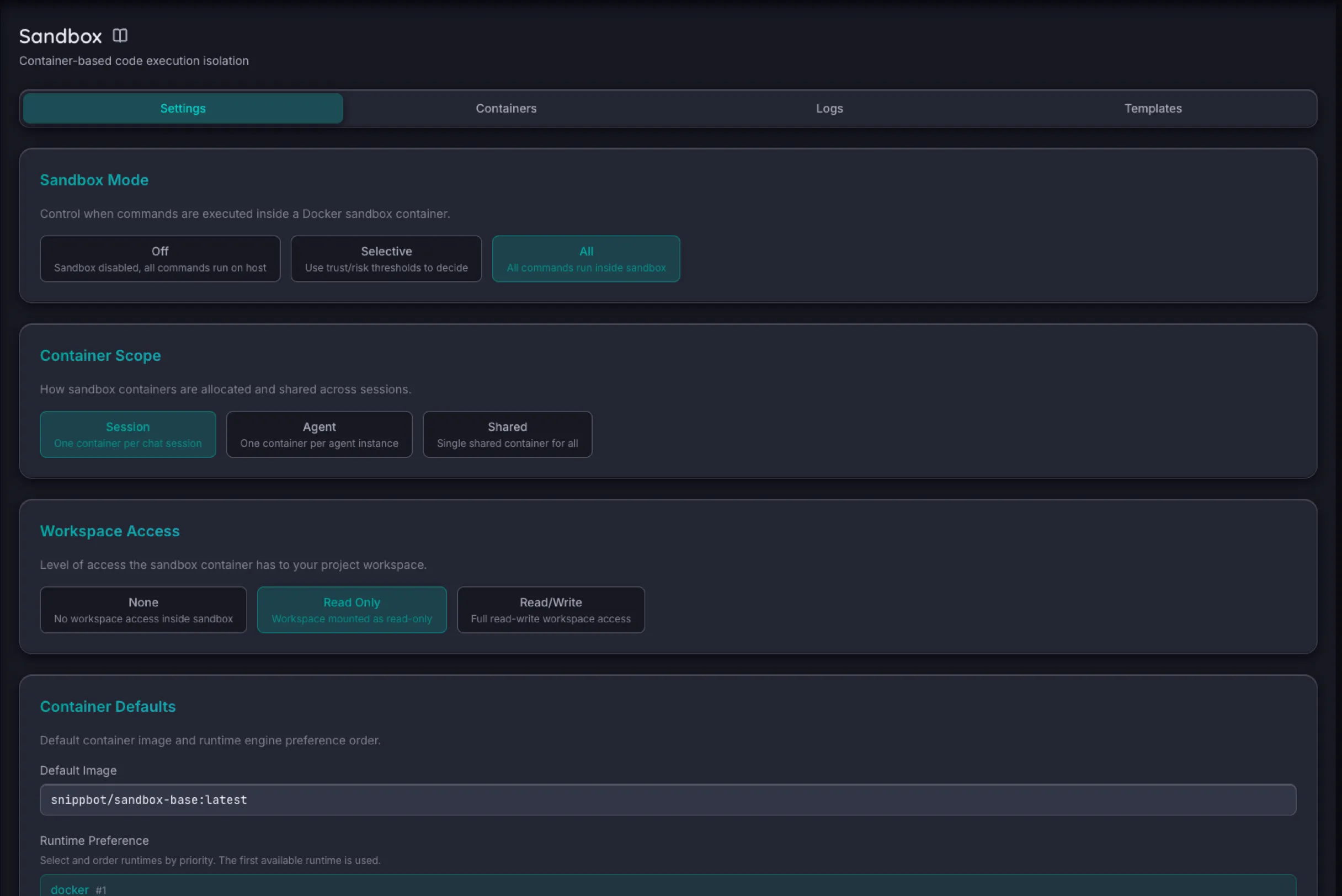Open the Containers tab
1342x896 pixels.
click(x=506, y=108)
